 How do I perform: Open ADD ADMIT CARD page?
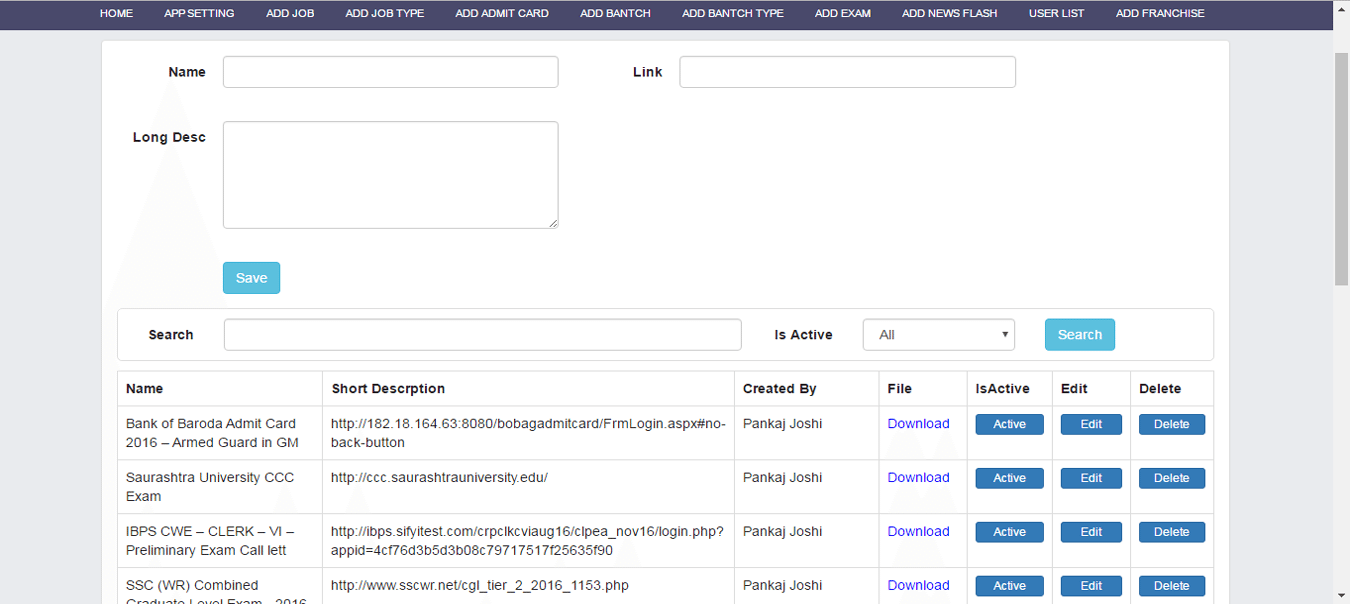(502, 13)
